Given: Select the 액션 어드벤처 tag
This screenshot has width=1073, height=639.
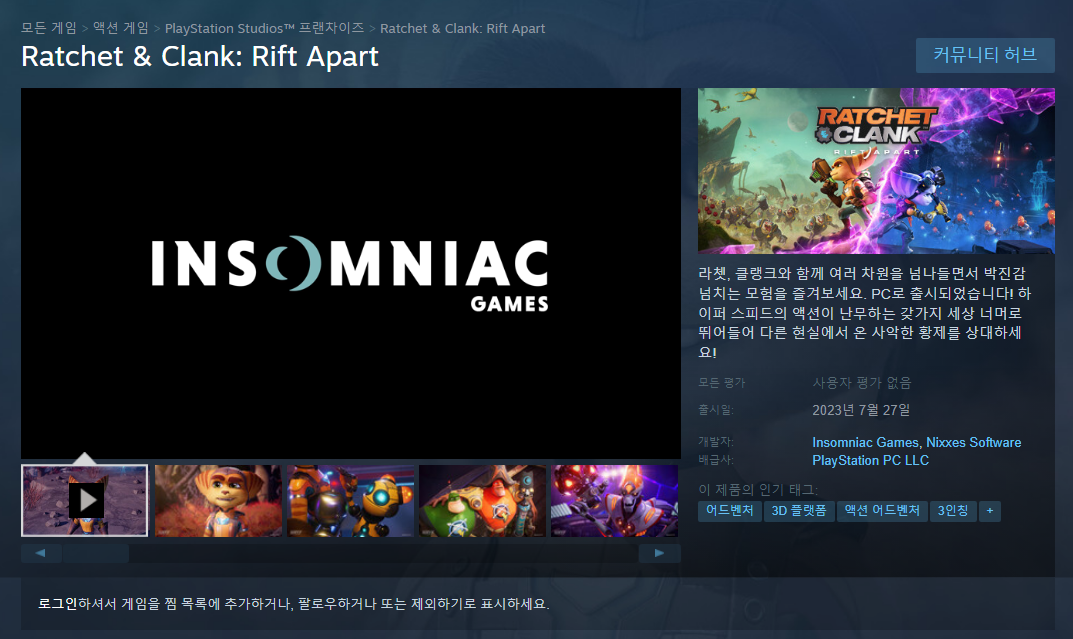Looking at the screenshot, I should 882,511.
